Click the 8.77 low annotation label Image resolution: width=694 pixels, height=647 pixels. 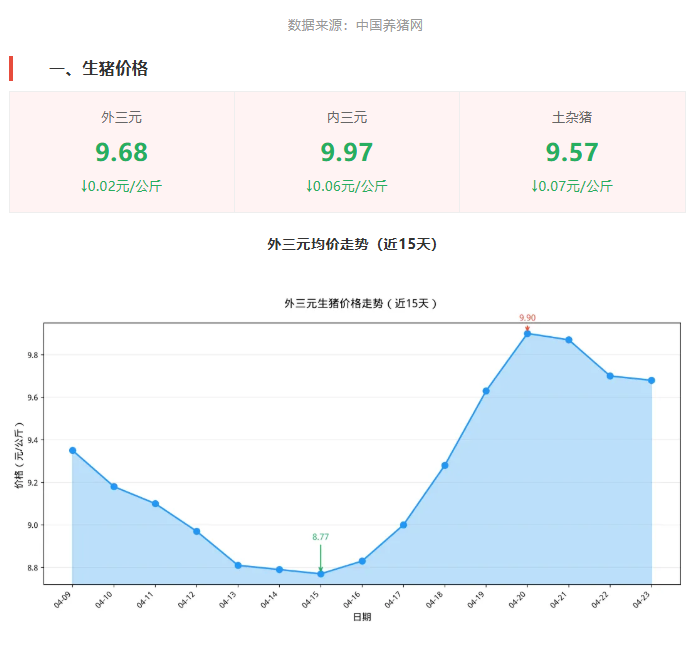coord(320,537)
